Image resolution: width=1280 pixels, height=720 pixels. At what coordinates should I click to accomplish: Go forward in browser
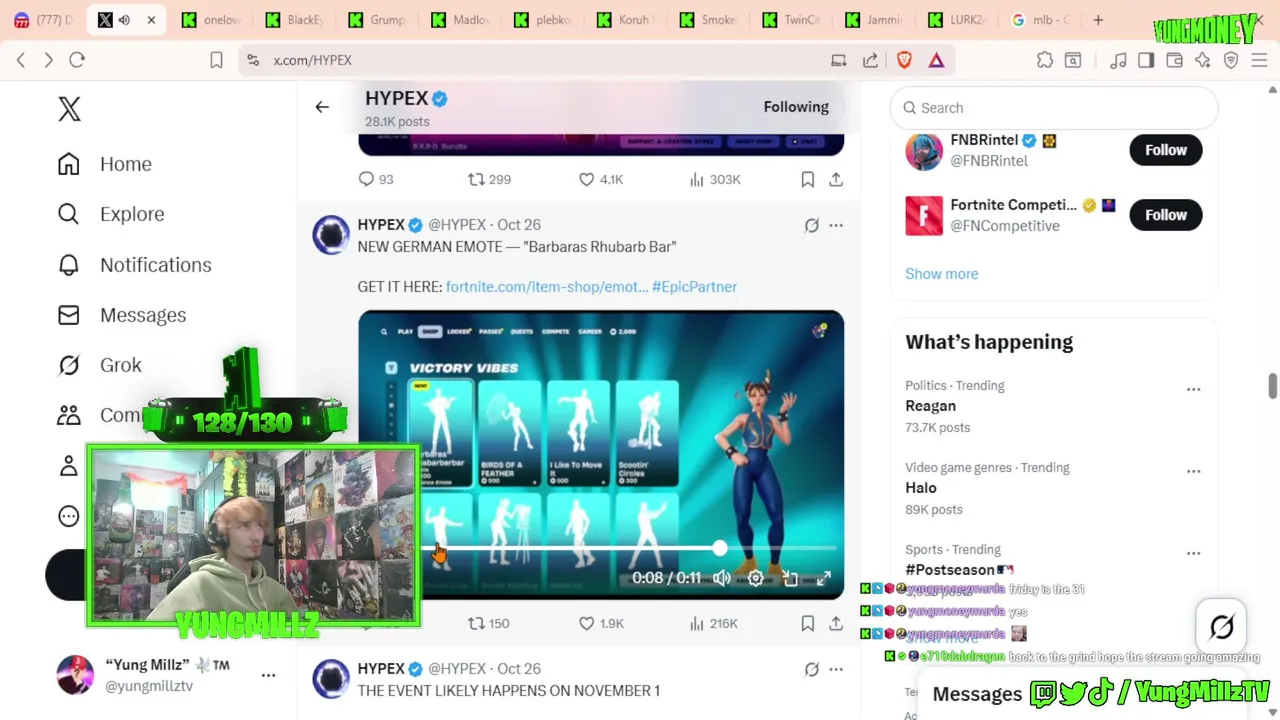[x=48, y=60]
